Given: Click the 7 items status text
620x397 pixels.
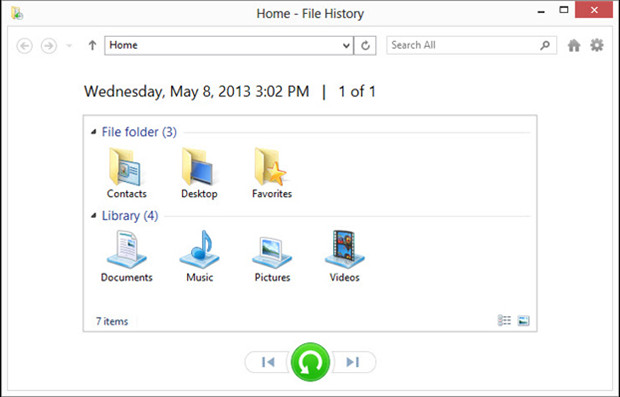Looking at the screenshot, I should coord(112,321).
